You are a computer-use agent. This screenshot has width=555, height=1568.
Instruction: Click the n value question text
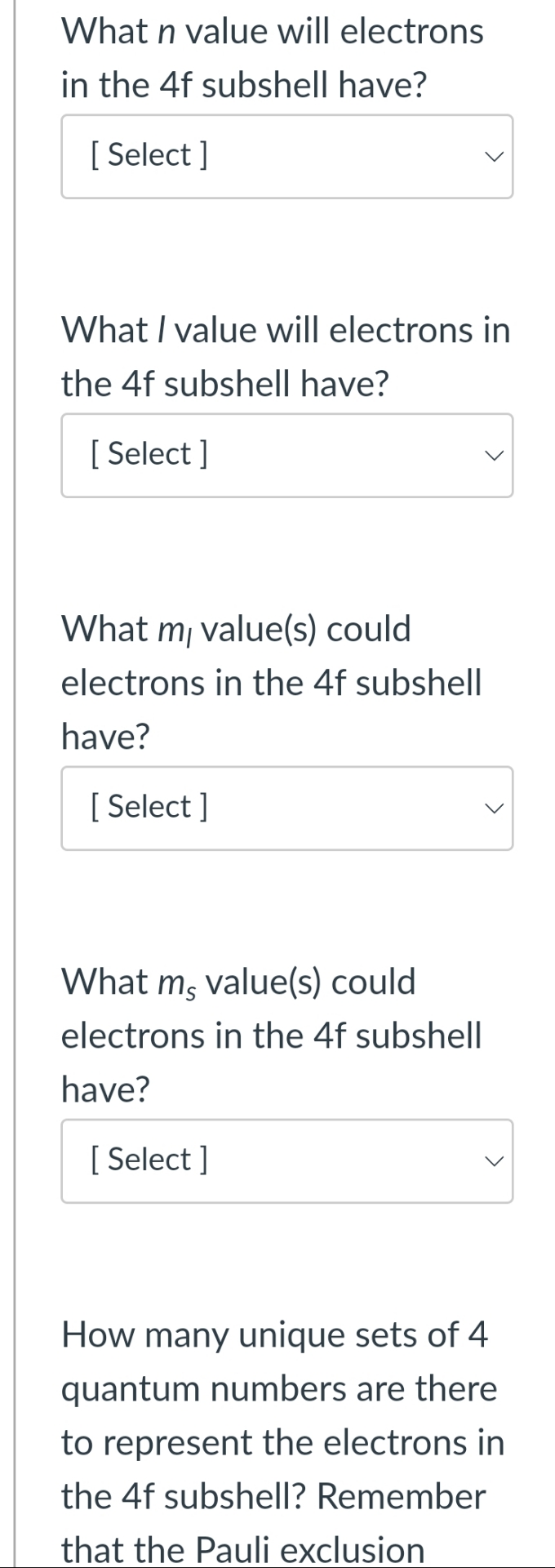(269, 57)
